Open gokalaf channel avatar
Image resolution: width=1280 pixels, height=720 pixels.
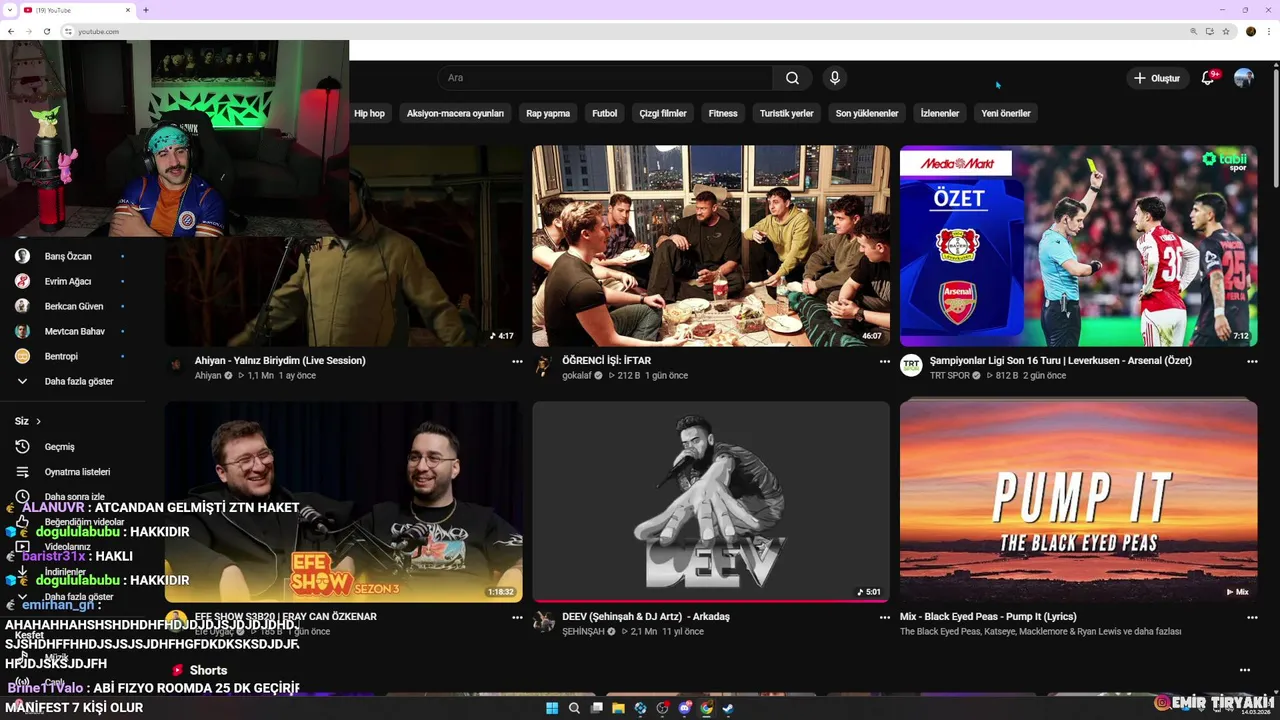[544, 366]
